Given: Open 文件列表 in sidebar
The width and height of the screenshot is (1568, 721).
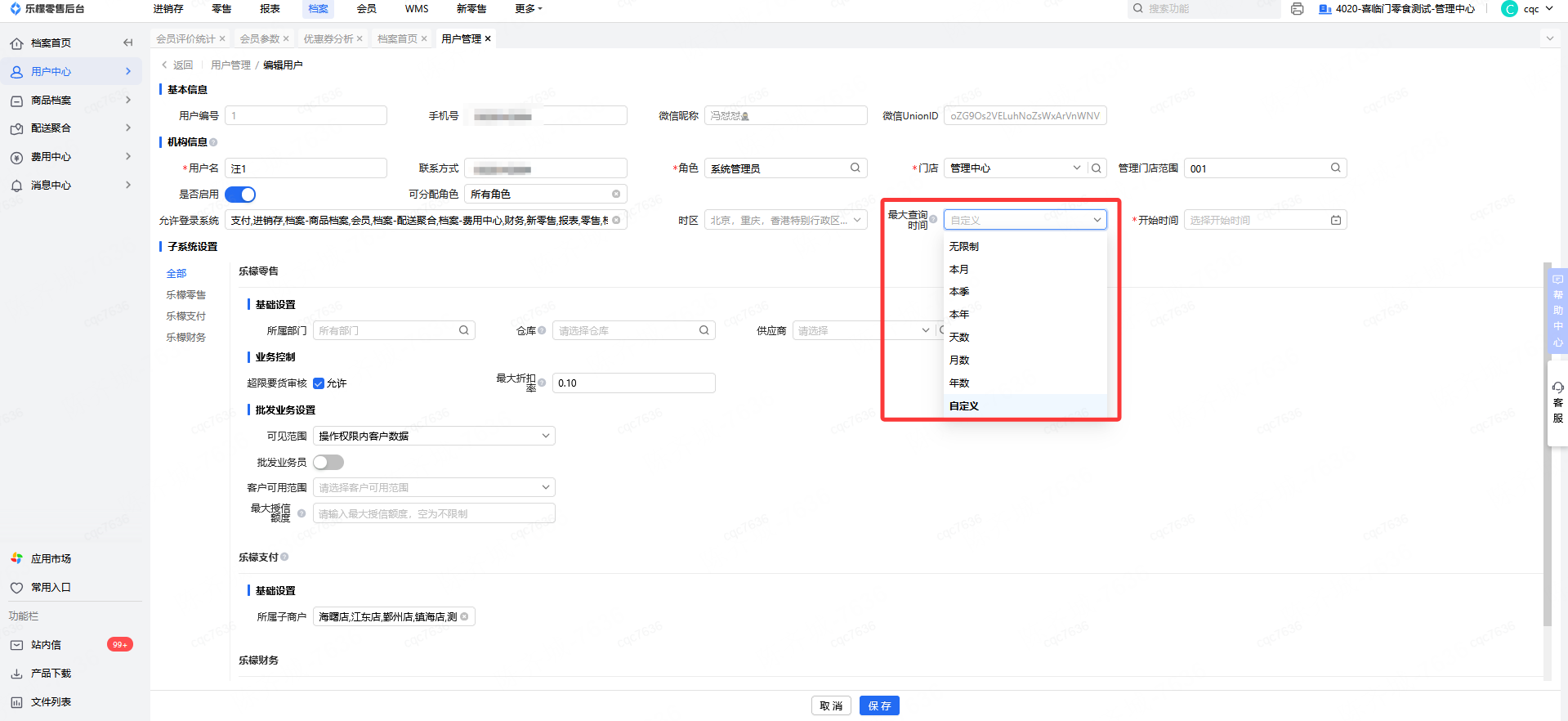Looking at the screenshot, I should point(51,702).
